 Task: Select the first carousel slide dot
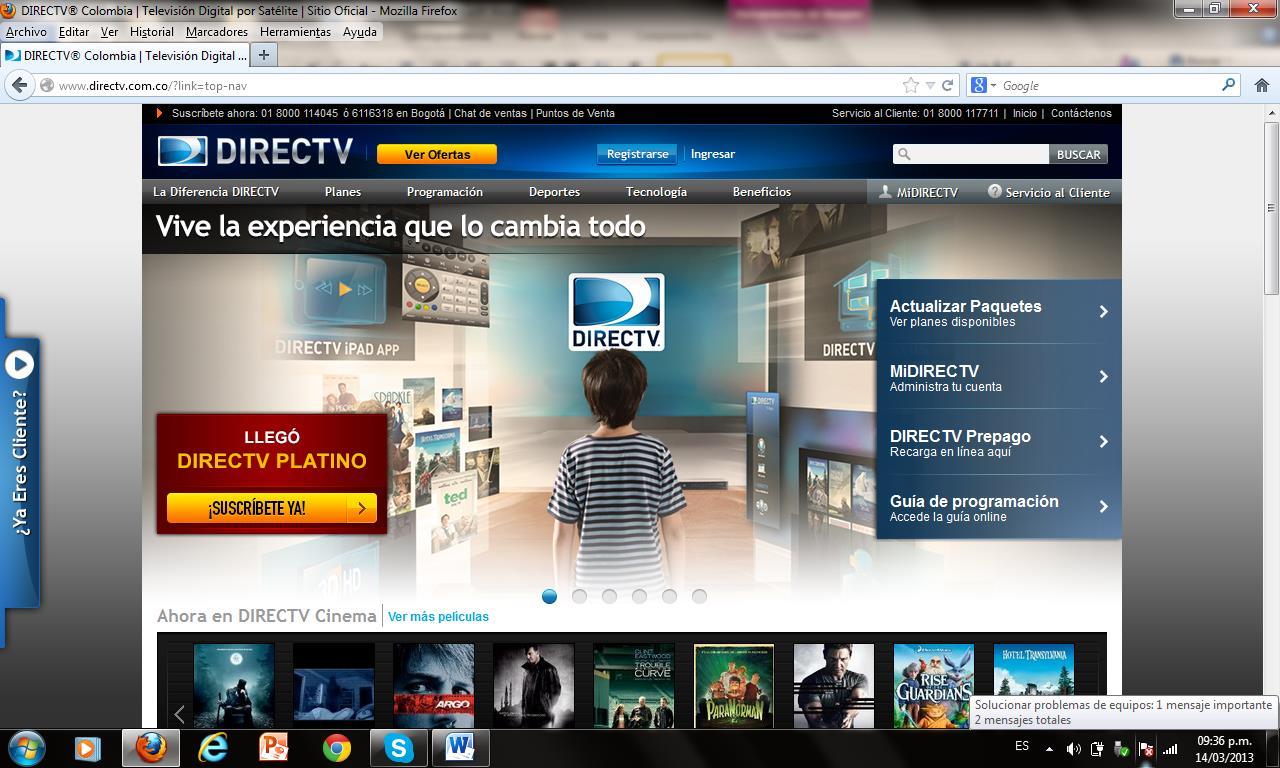click(549, 596)
